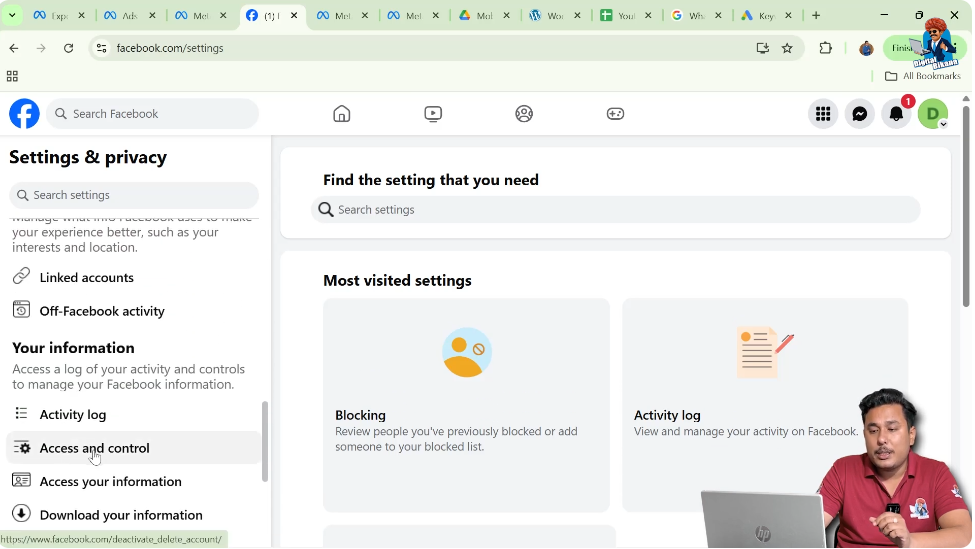975x549 pixels.
Task: Click the sidebar scrollbar thumb
Action: [x=265, y=441]
